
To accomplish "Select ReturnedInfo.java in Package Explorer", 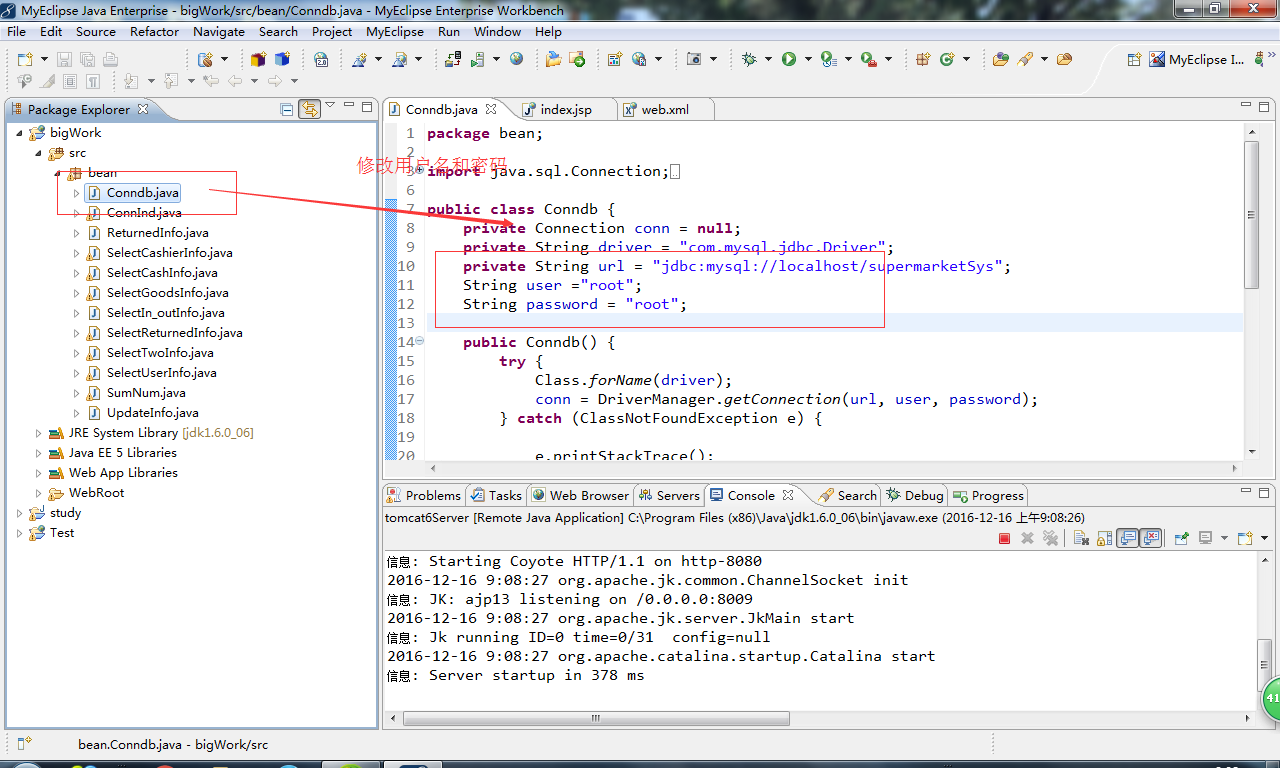I will point(157,233).
